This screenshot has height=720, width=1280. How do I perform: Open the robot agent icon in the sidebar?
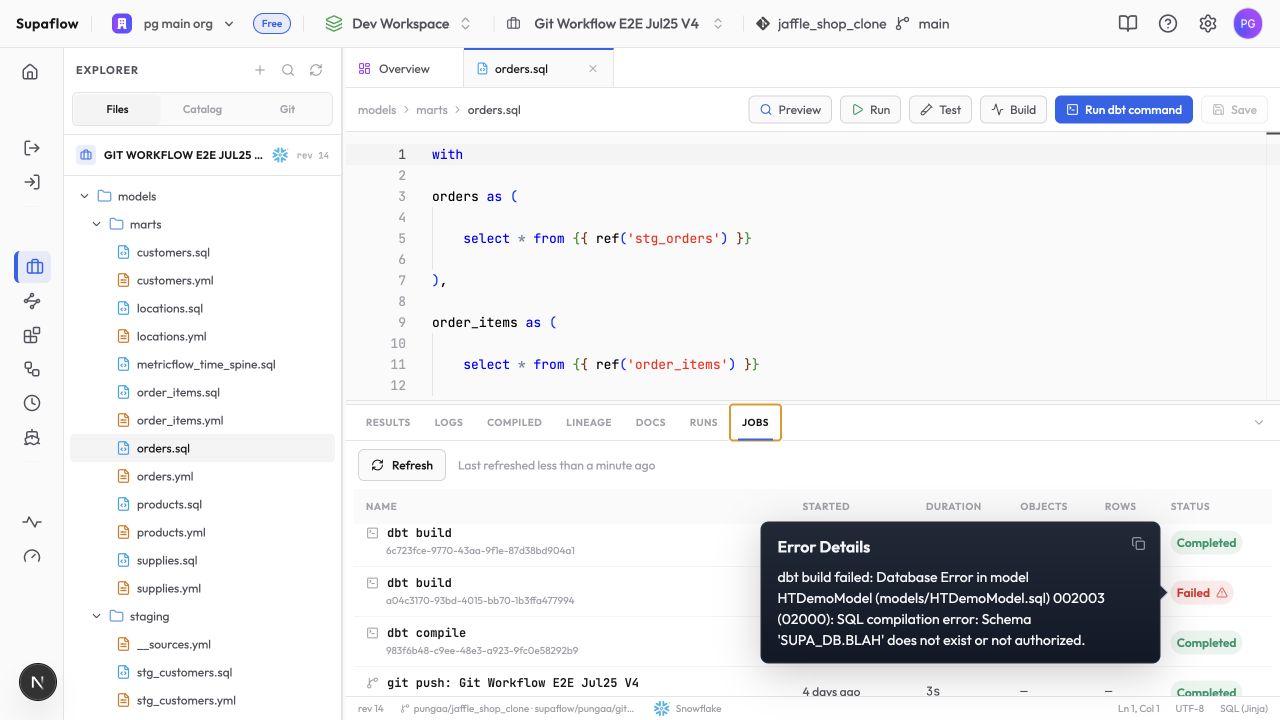pos(31,437)
